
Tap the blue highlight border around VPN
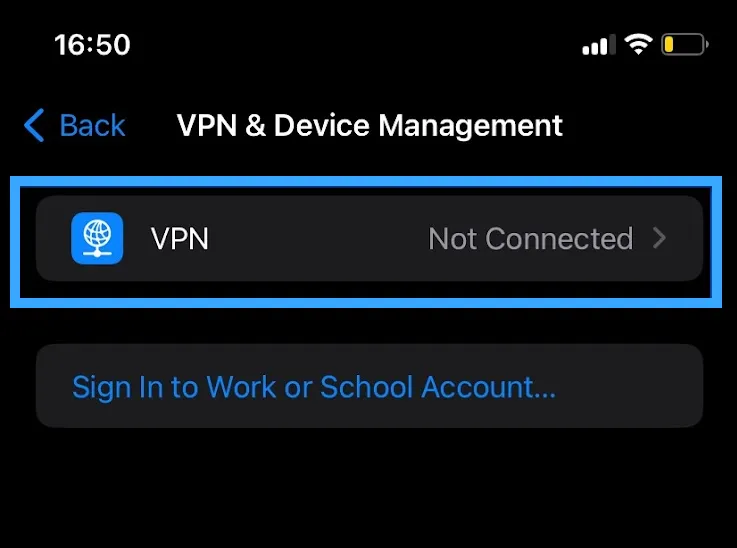point(366,181)
